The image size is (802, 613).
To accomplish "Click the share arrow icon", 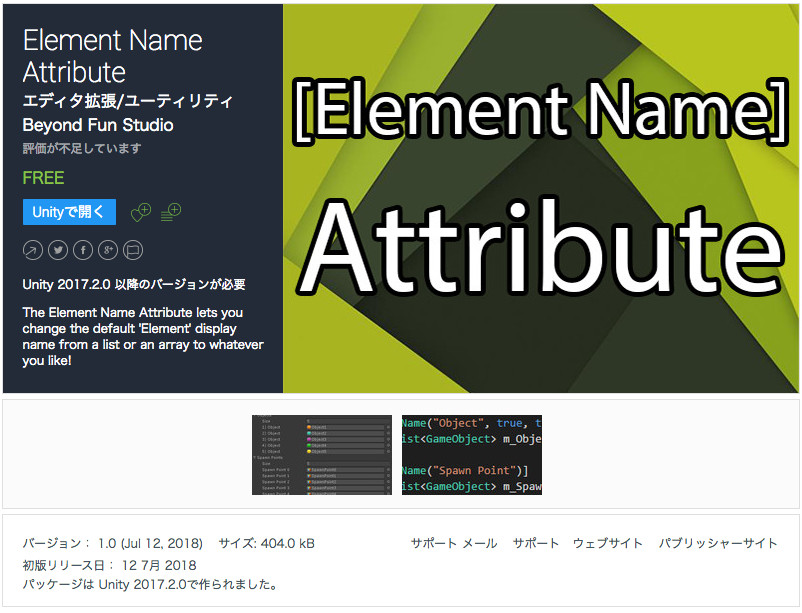I will coord(33,250).
